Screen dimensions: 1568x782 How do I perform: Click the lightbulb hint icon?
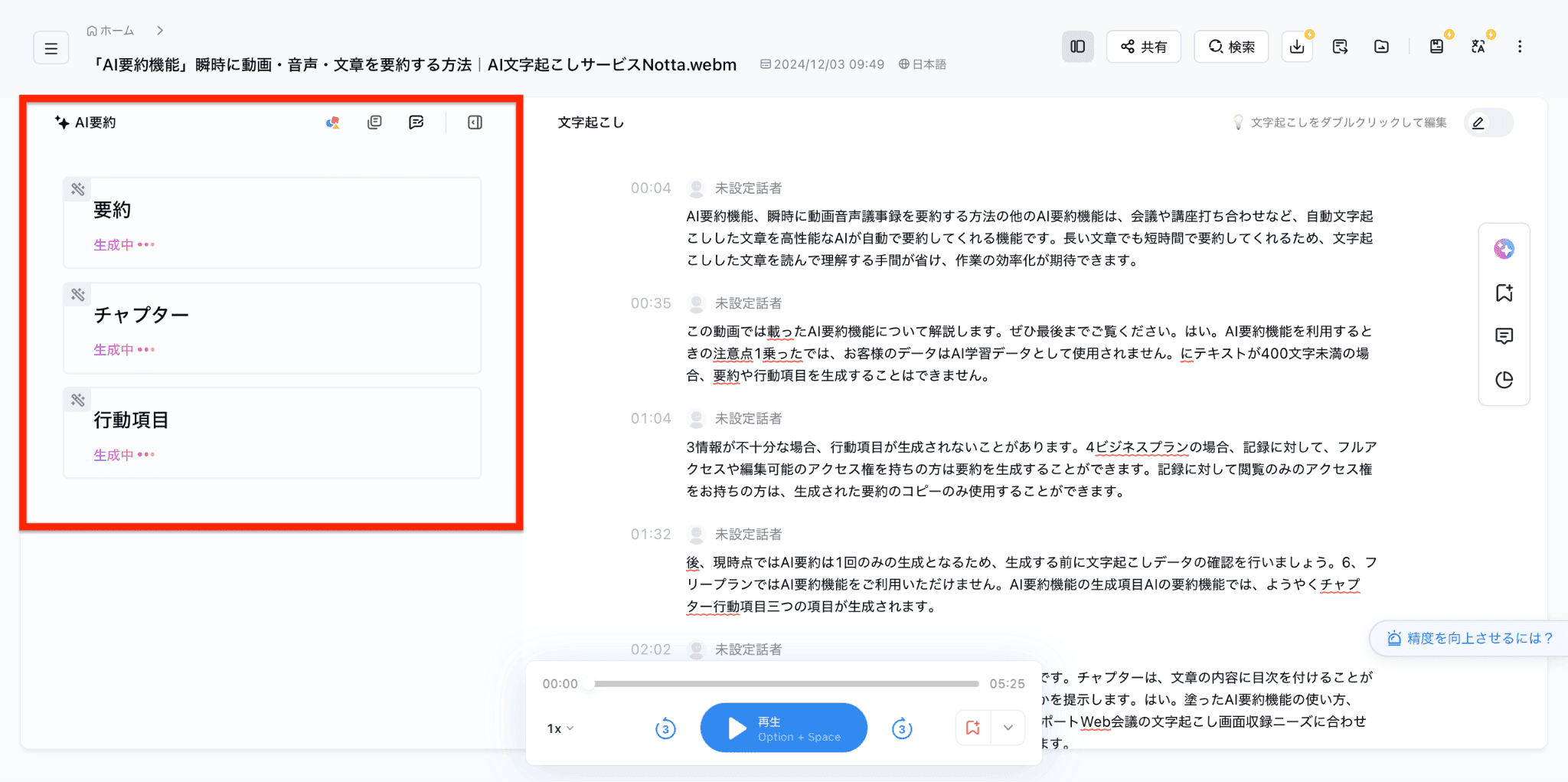(x=1238, y=123)
